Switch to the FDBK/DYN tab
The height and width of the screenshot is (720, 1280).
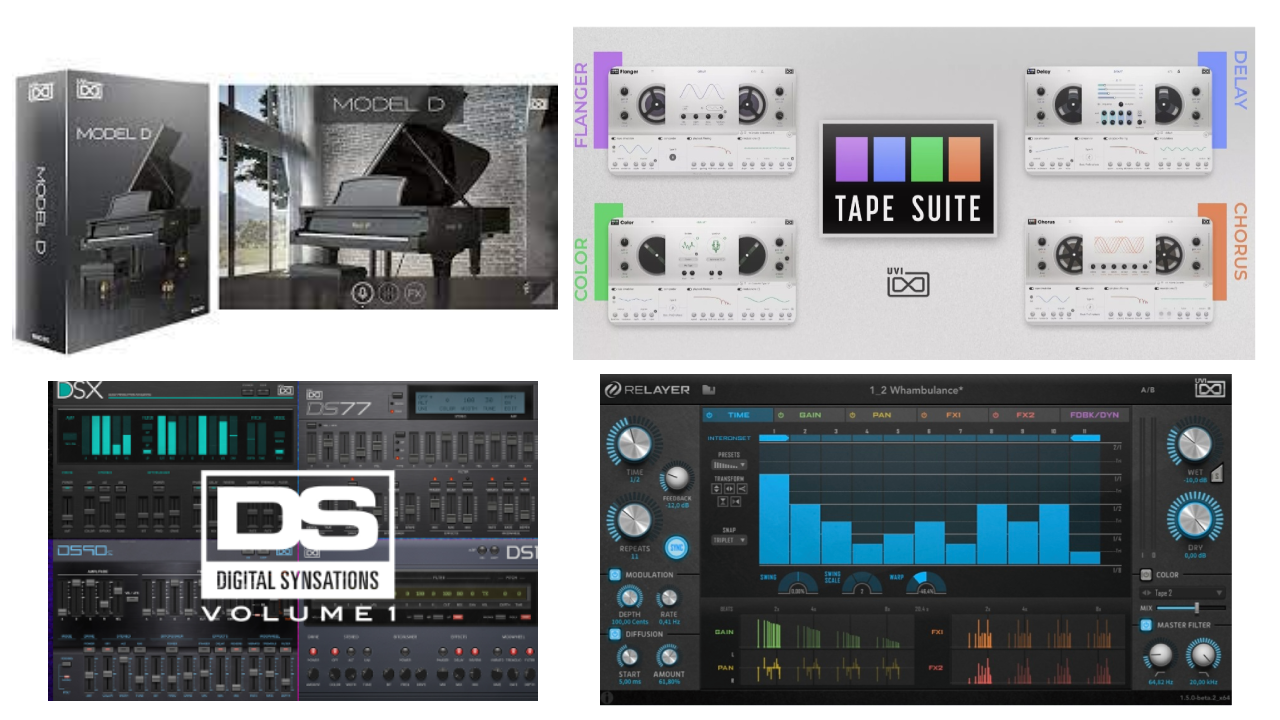click(1095, 415)
